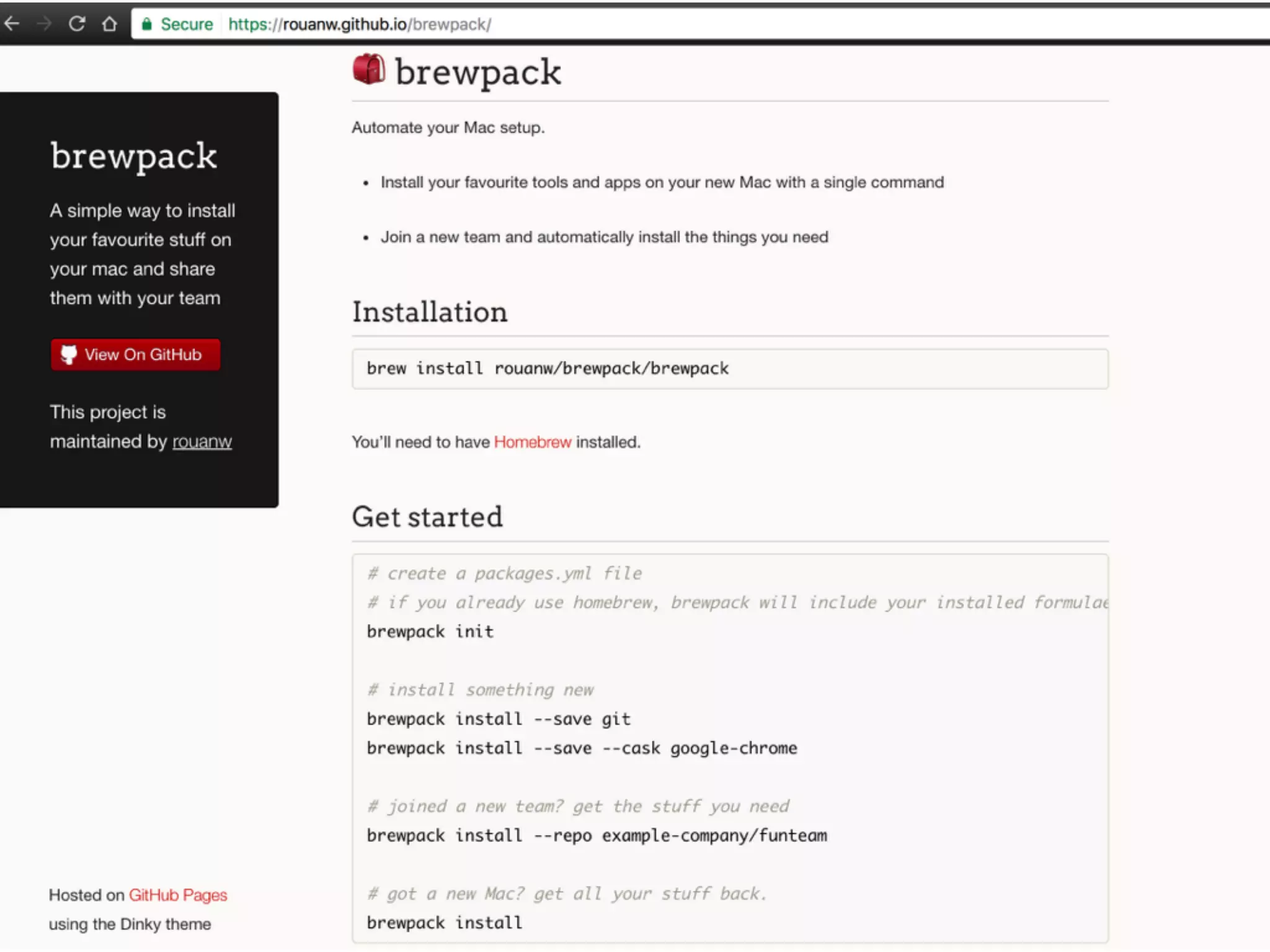Image resolution: width=1270 pixels, height=952 pixels.
Task: Click the red backpack logo icon
Action: 369,69
